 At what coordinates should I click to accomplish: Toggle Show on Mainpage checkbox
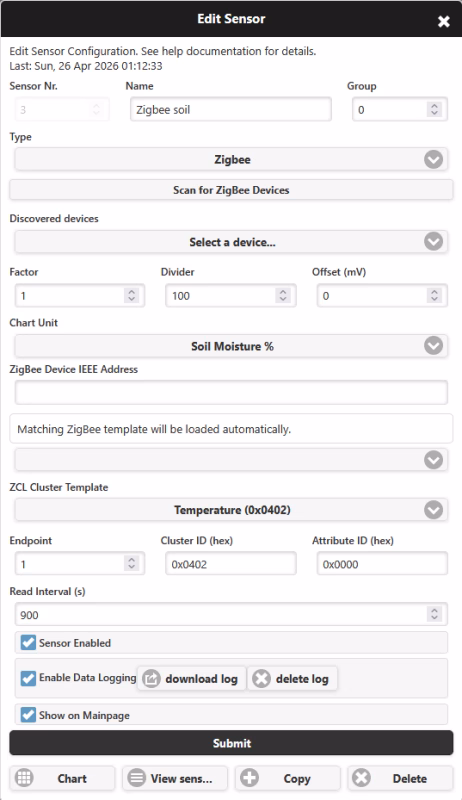coord(28,715)
